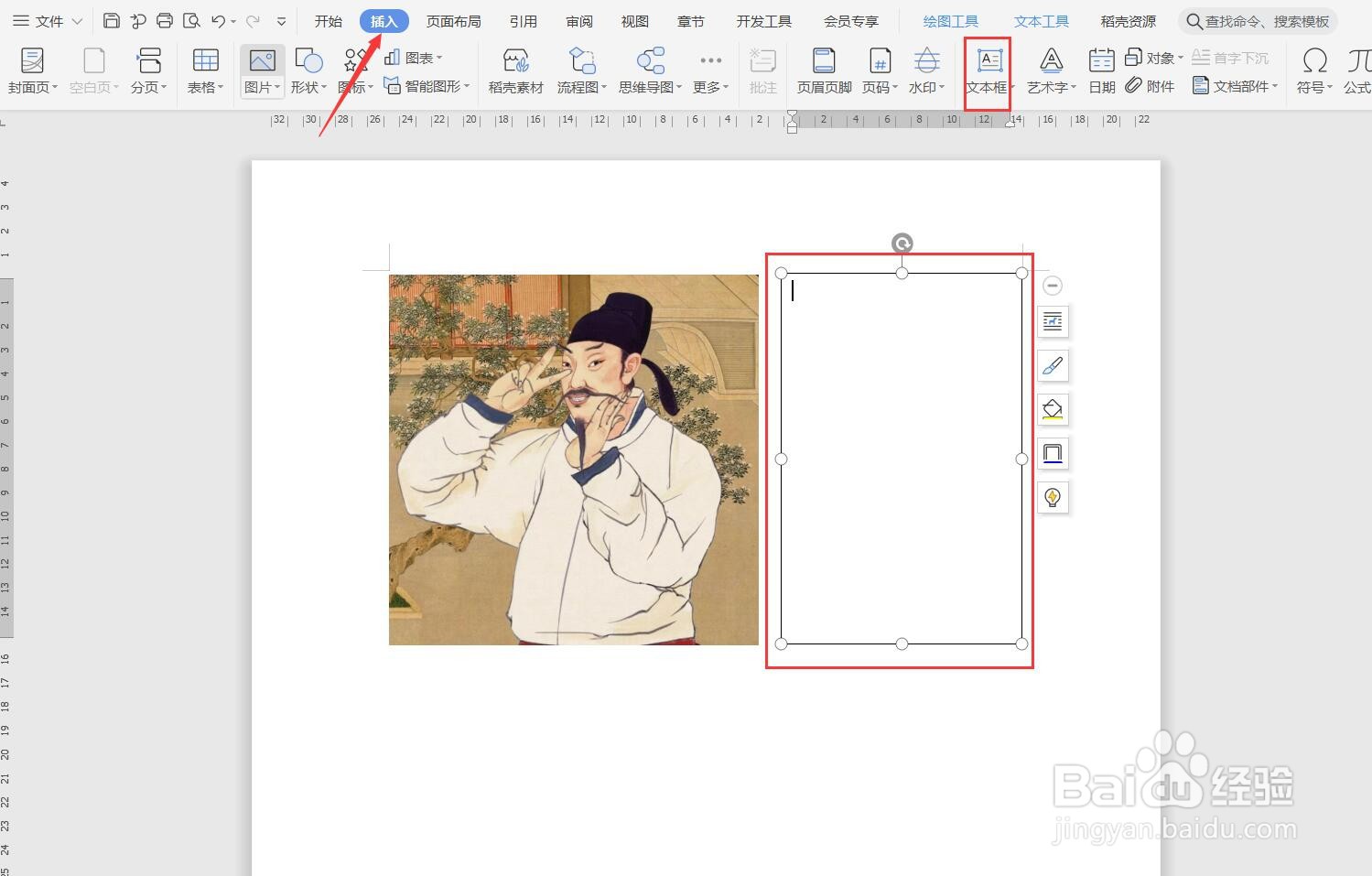This screenshot has height=876, width=1372.
Task: Click the 艺术字 word art icon
Action: point(1052,61)
